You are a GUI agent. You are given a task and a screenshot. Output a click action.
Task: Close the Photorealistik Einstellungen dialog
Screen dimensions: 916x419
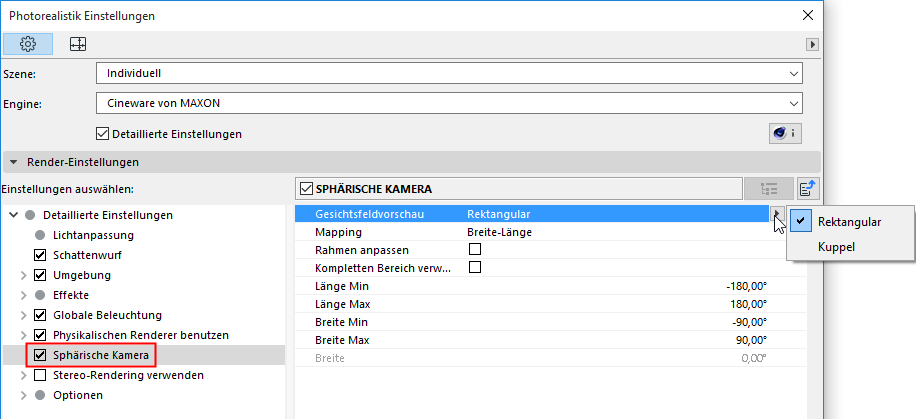pyautogui.click(x=808, y=15)
